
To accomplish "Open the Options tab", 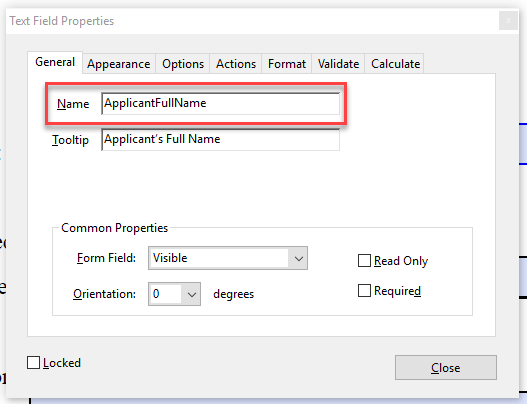I will 183,64.
